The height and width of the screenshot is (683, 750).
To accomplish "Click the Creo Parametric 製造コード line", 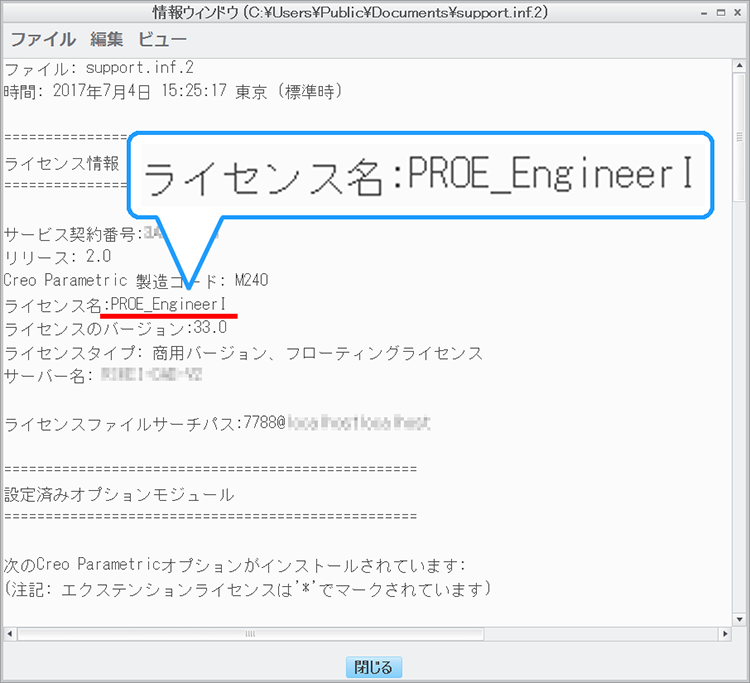I will (x=136, y=280).
